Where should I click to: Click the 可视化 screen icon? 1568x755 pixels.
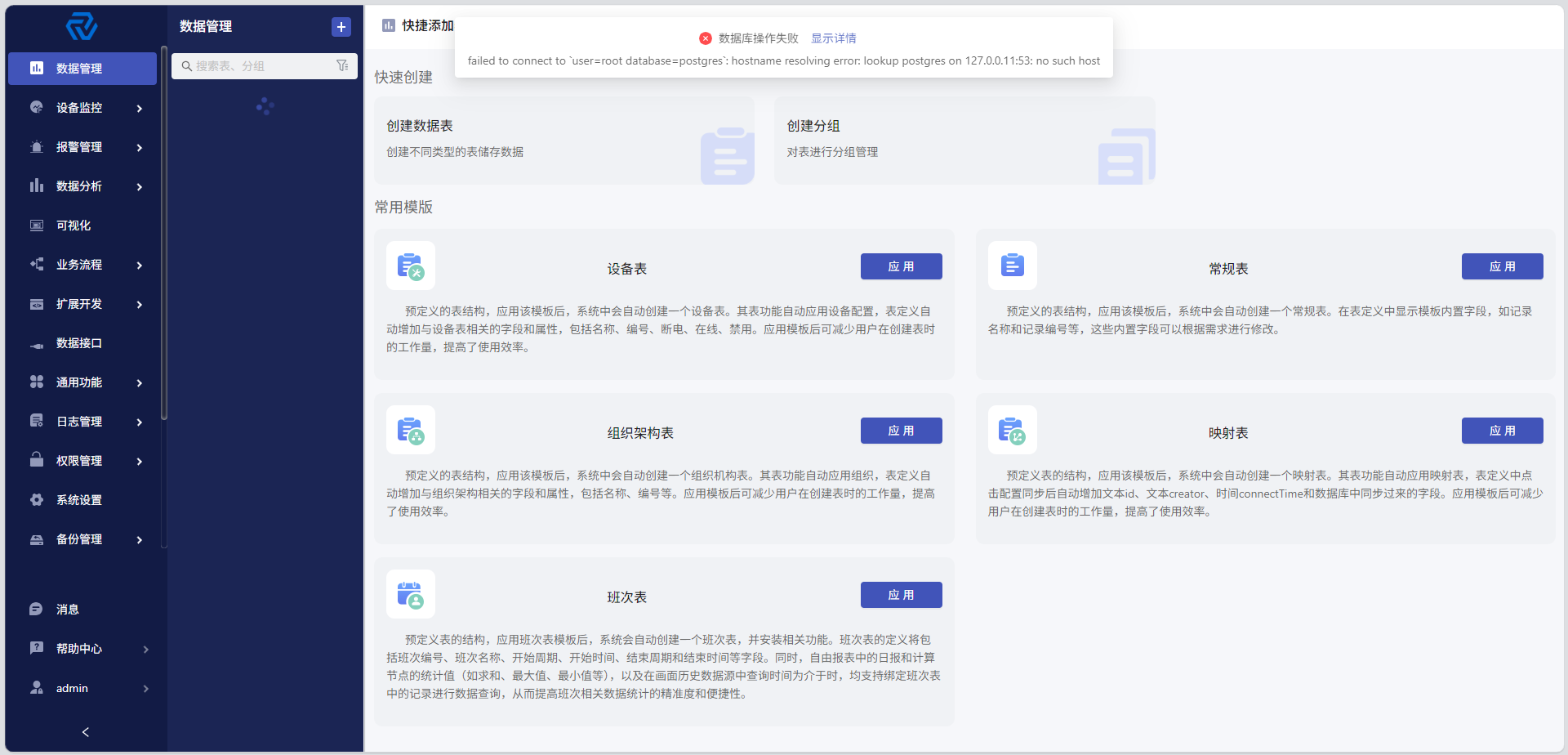coord(37,225)
